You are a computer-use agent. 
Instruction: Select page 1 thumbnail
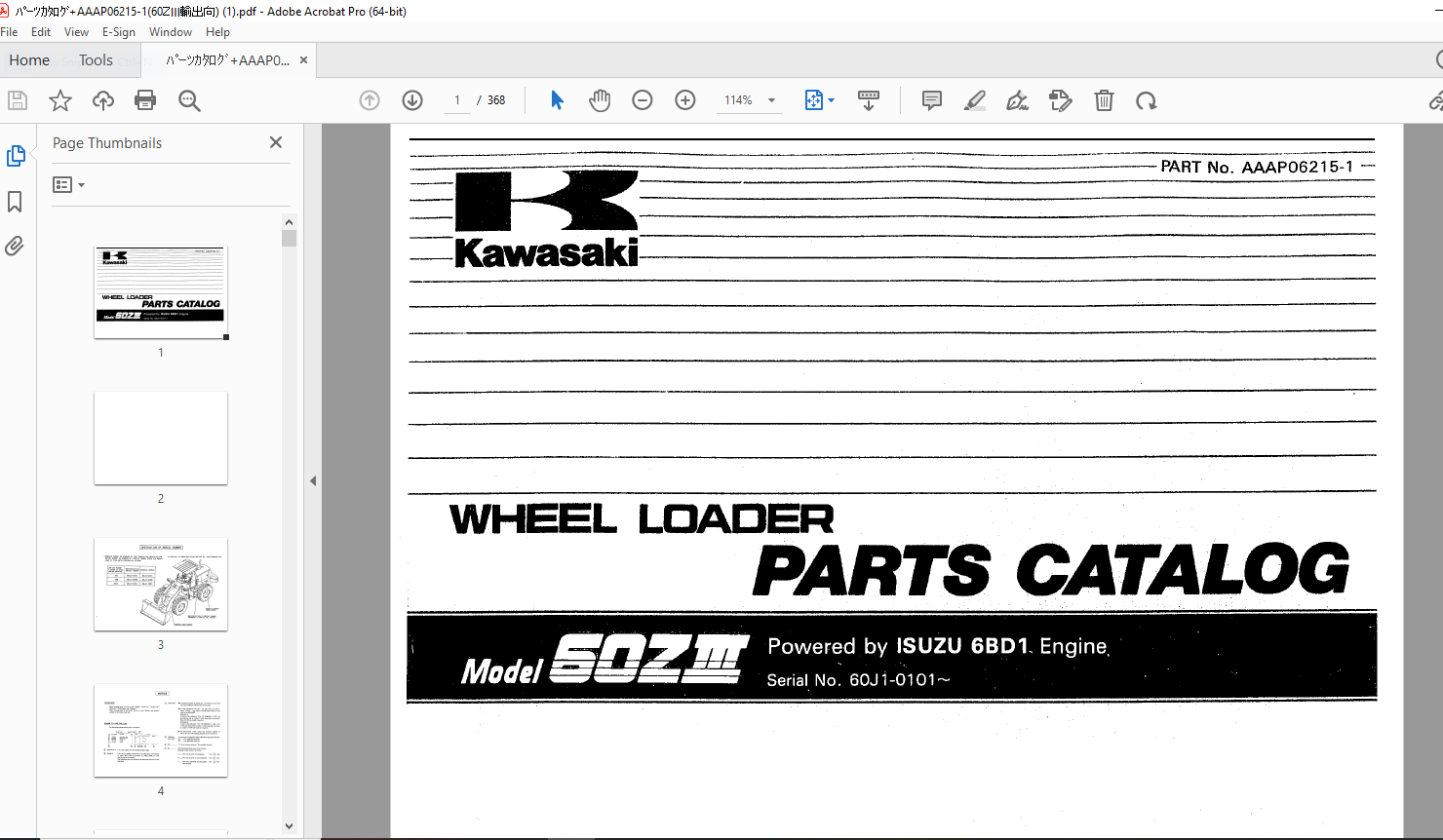[x=161, y=292]
